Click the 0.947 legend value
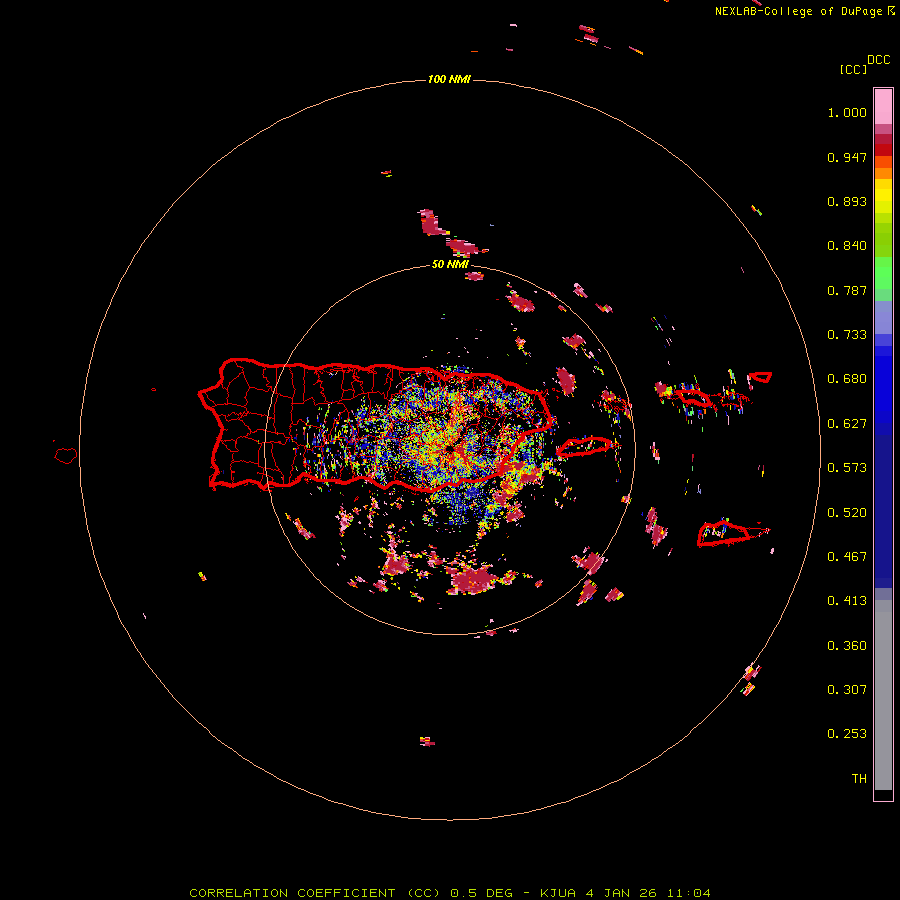This screenshot has width=900, height=900. pos(847,157)
